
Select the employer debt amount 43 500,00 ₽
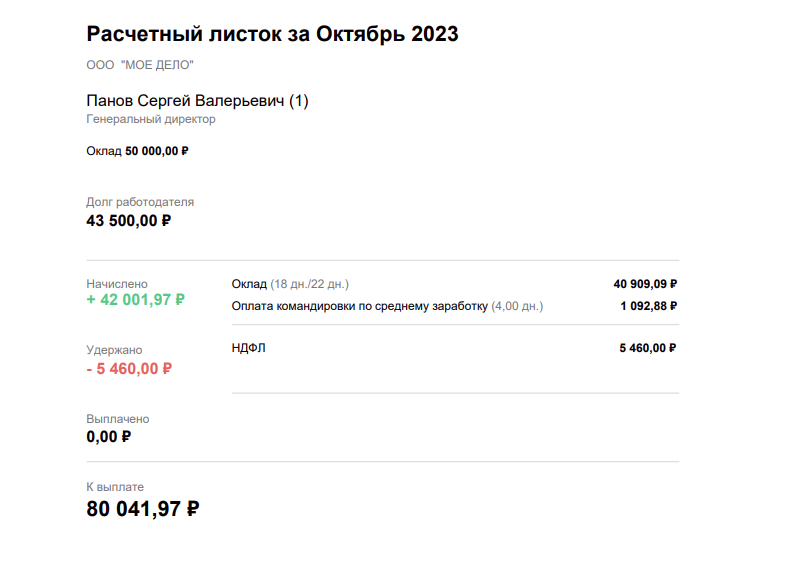[128, 221]
